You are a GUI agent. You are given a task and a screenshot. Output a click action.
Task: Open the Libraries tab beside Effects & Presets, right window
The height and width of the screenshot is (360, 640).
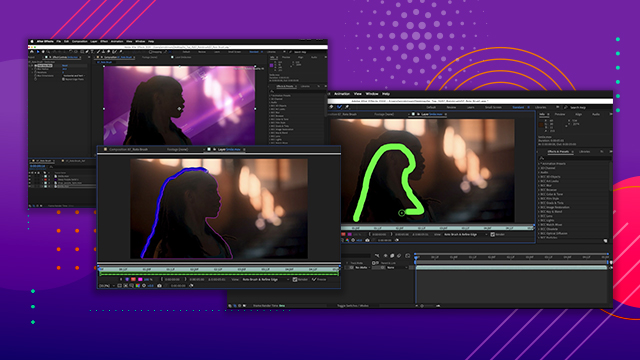(584, 151)
